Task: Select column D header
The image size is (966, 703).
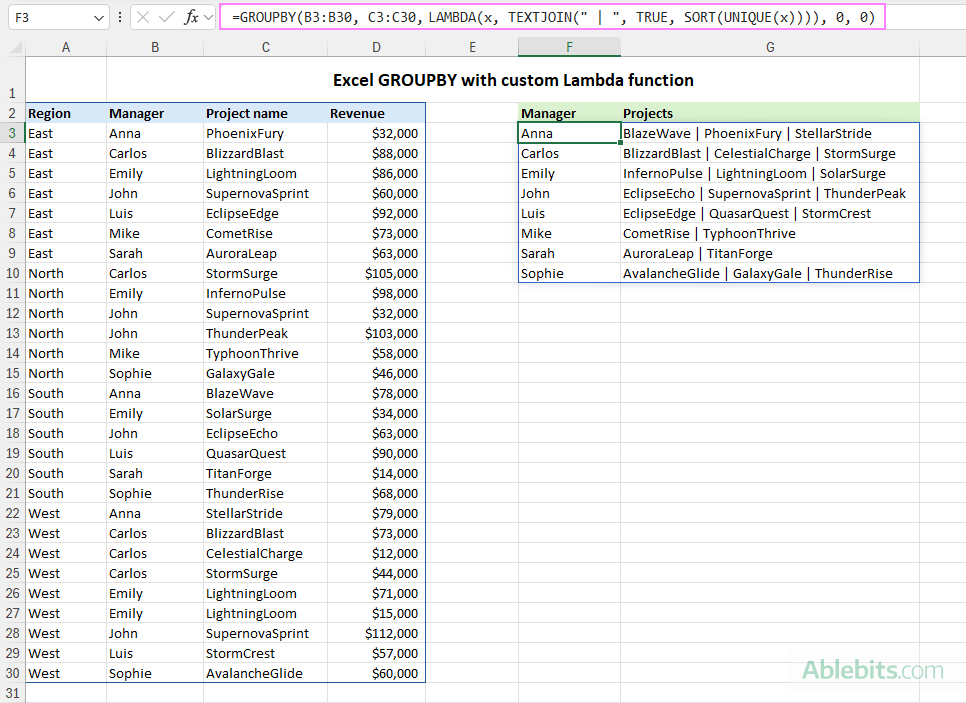Action: coord(376,47)
